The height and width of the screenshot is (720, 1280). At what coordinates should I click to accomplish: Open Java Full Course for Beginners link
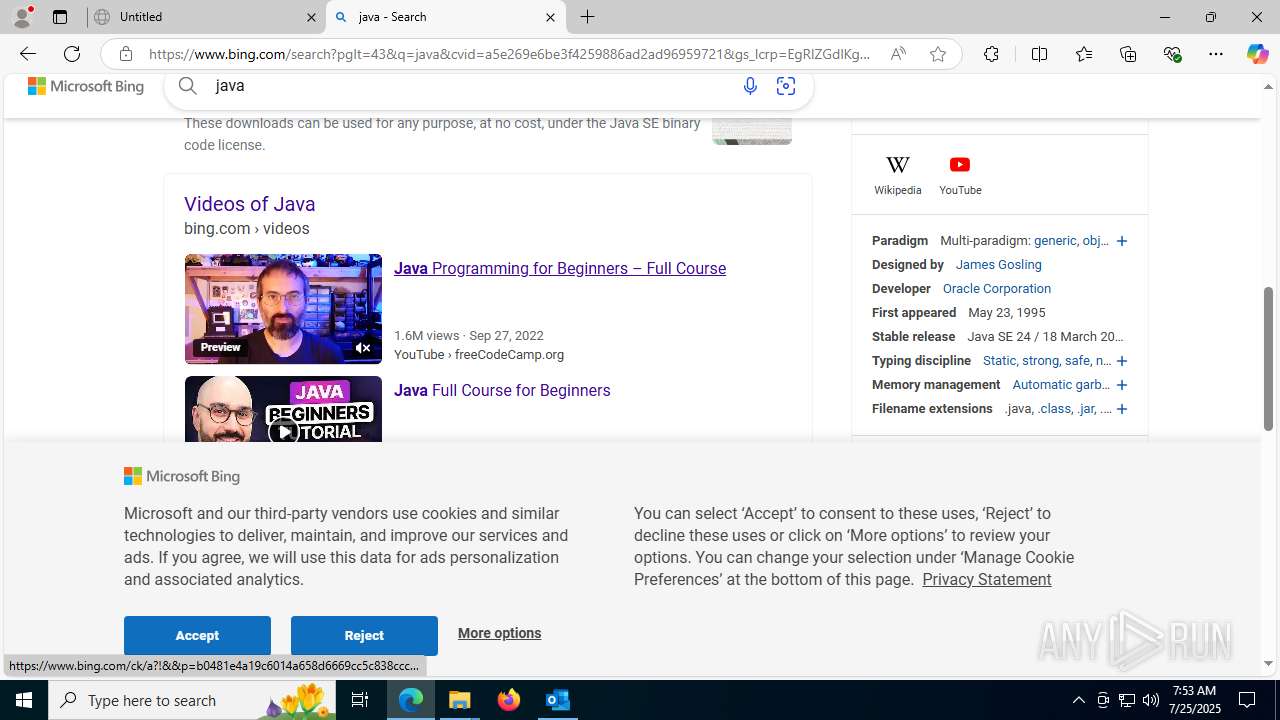pos(502,390)
